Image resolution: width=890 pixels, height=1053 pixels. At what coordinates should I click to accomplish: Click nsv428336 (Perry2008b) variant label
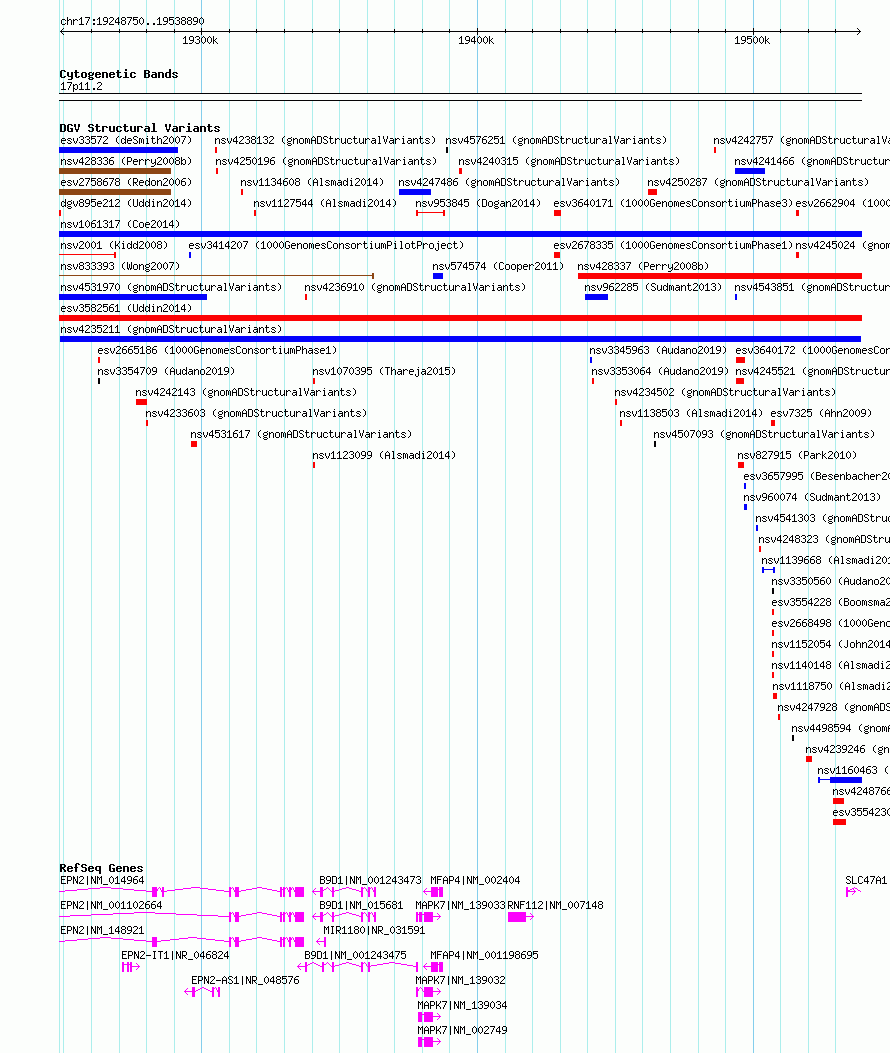pyautogui.click(x=126, y=161)
